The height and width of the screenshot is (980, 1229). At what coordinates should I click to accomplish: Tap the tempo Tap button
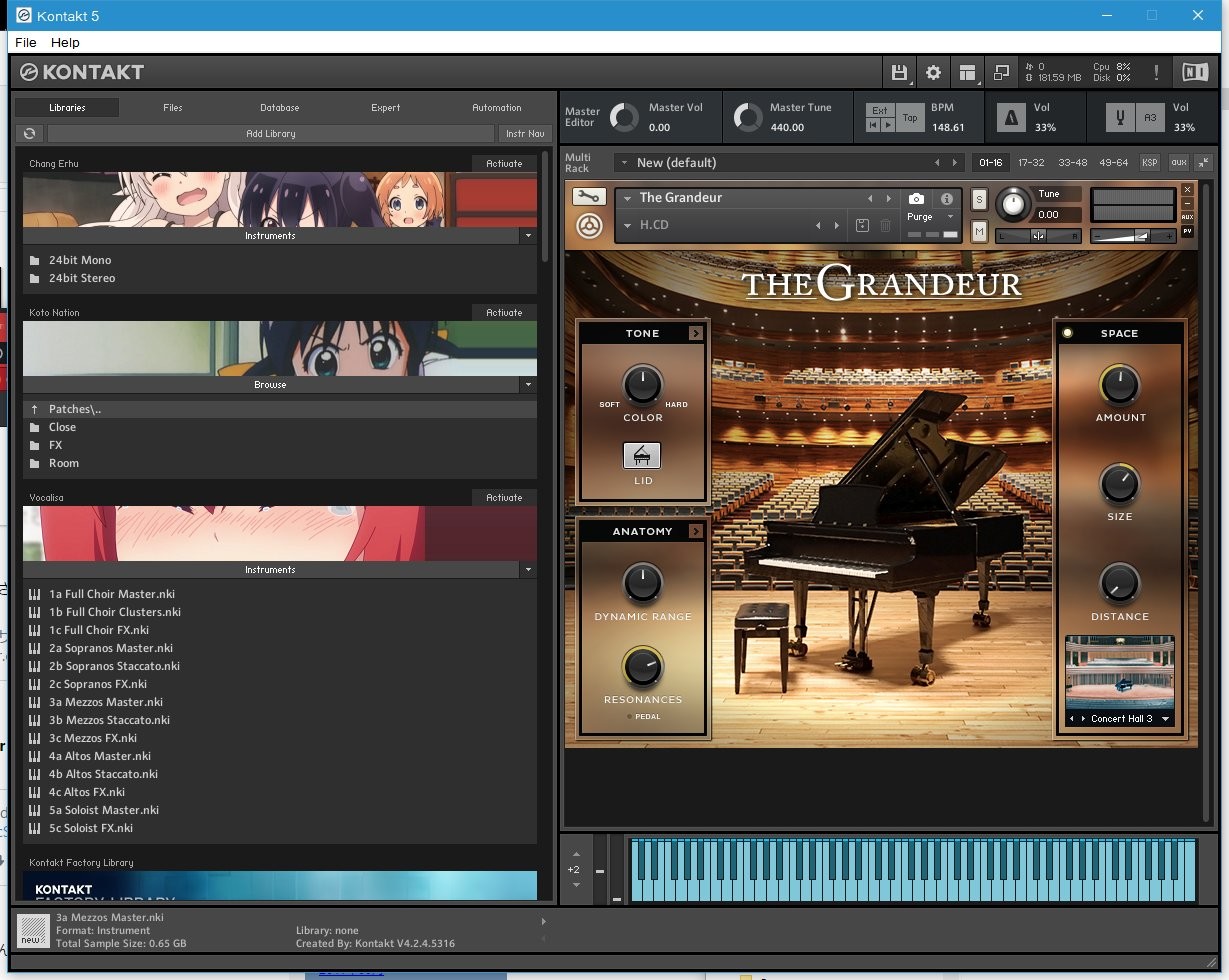tap(910, 118)
